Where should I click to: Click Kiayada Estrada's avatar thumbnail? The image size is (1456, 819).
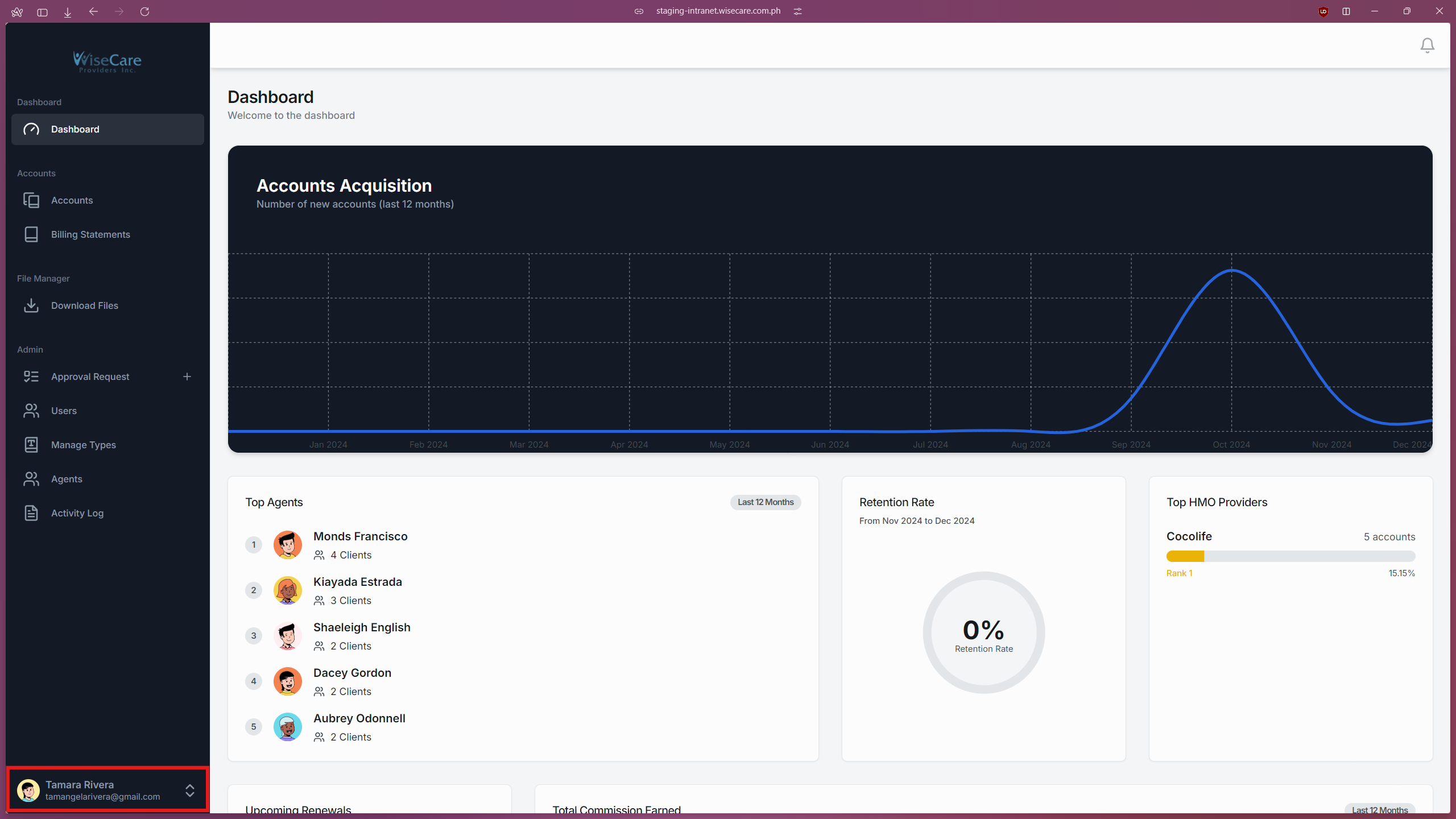click(287, 590)
